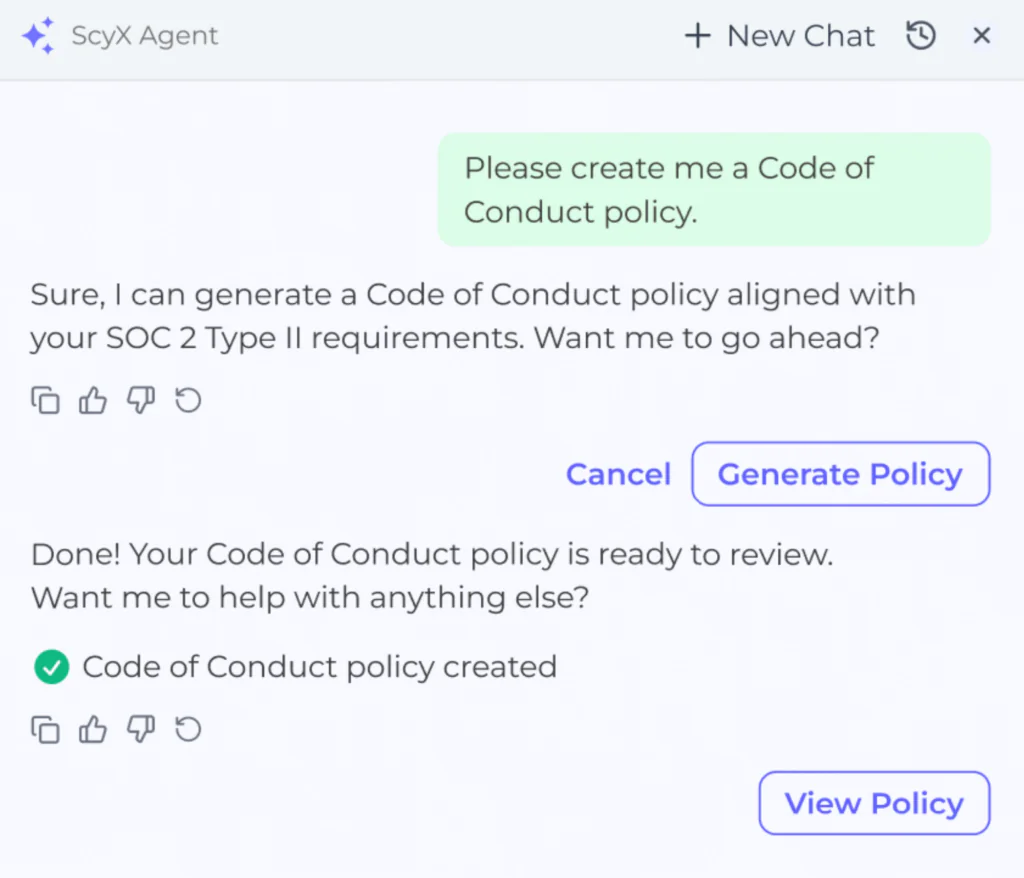Regenerate the first agent response
1024x878 pixels.
pyautogui.click(x=188, y=399)
